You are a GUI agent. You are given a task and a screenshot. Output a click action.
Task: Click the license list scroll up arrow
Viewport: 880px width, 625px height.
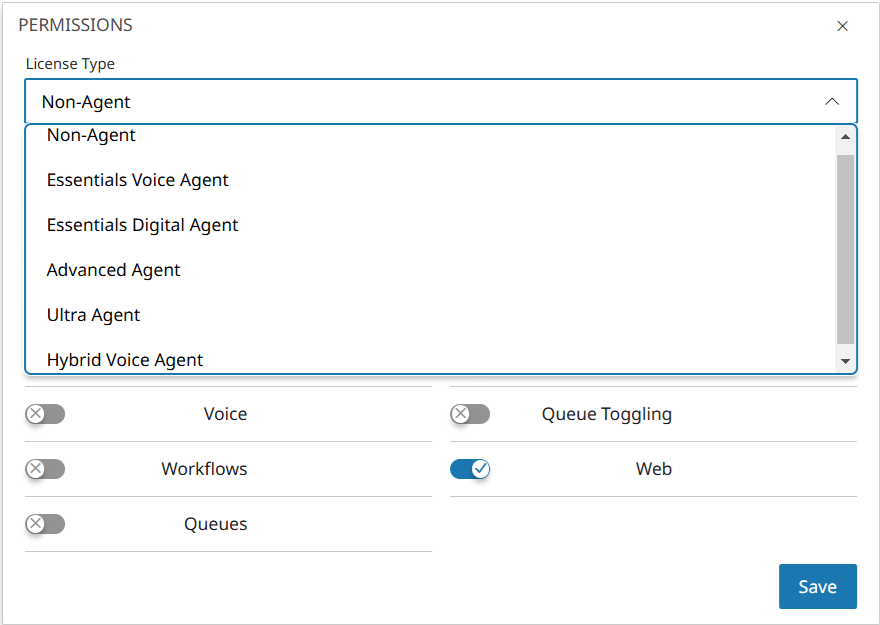[845, 137]
